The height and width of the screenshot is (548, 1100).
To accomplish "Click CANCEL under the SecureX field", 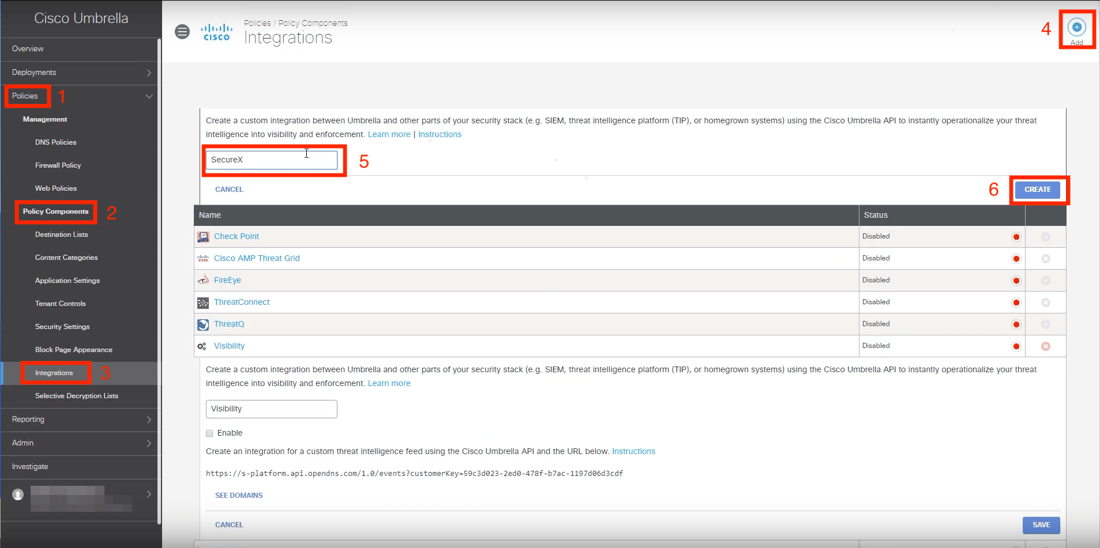I will (x=229, y=189).
